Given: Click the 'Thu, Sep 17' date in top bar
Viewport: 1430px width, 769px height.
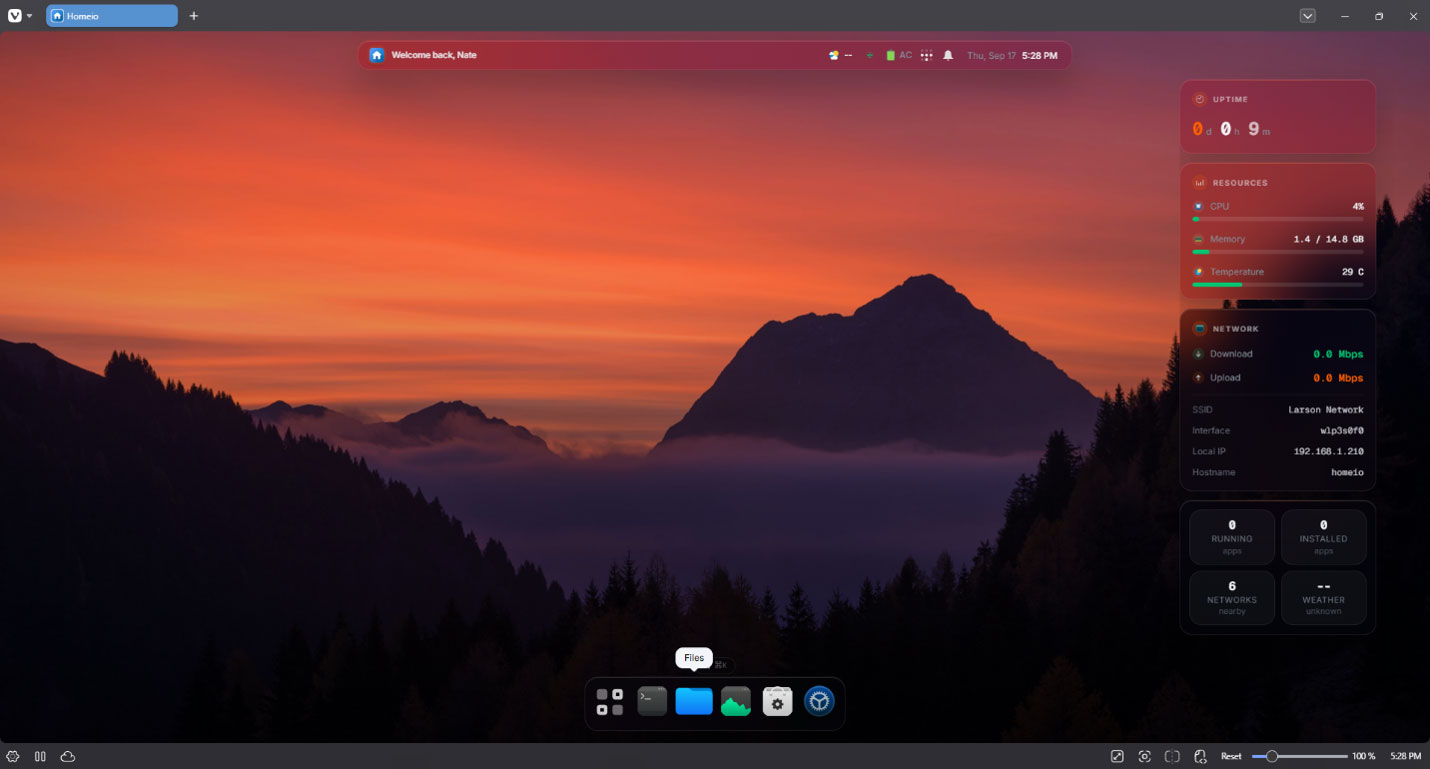Looking at the screenshot, I should pos(991,55).
